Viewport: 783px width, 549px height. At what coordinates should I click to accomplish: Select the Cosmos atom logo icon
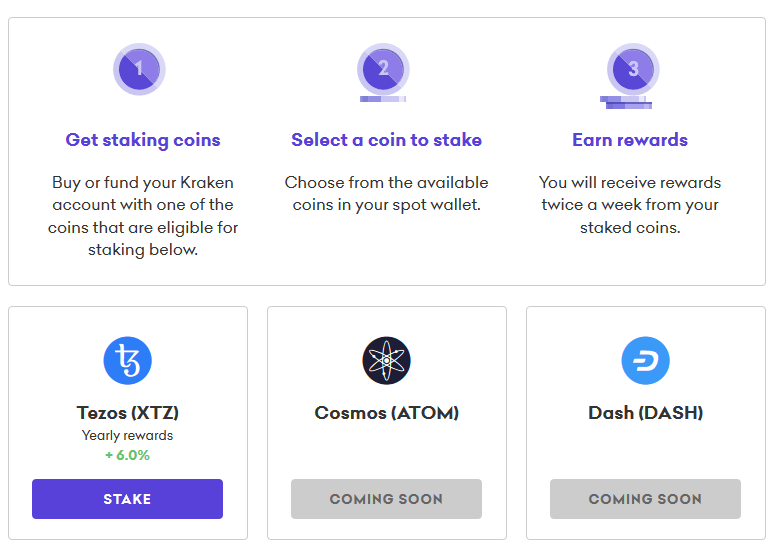(x=387, y=361)
